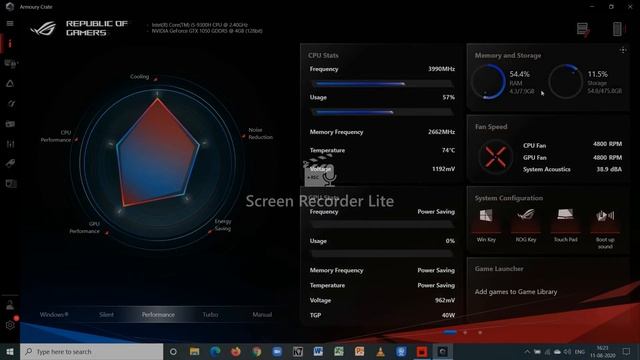The width and height of the screenshot is (640, 360).
Task: Open the User Center icon in the sidebar
Action: coord(10,305)
